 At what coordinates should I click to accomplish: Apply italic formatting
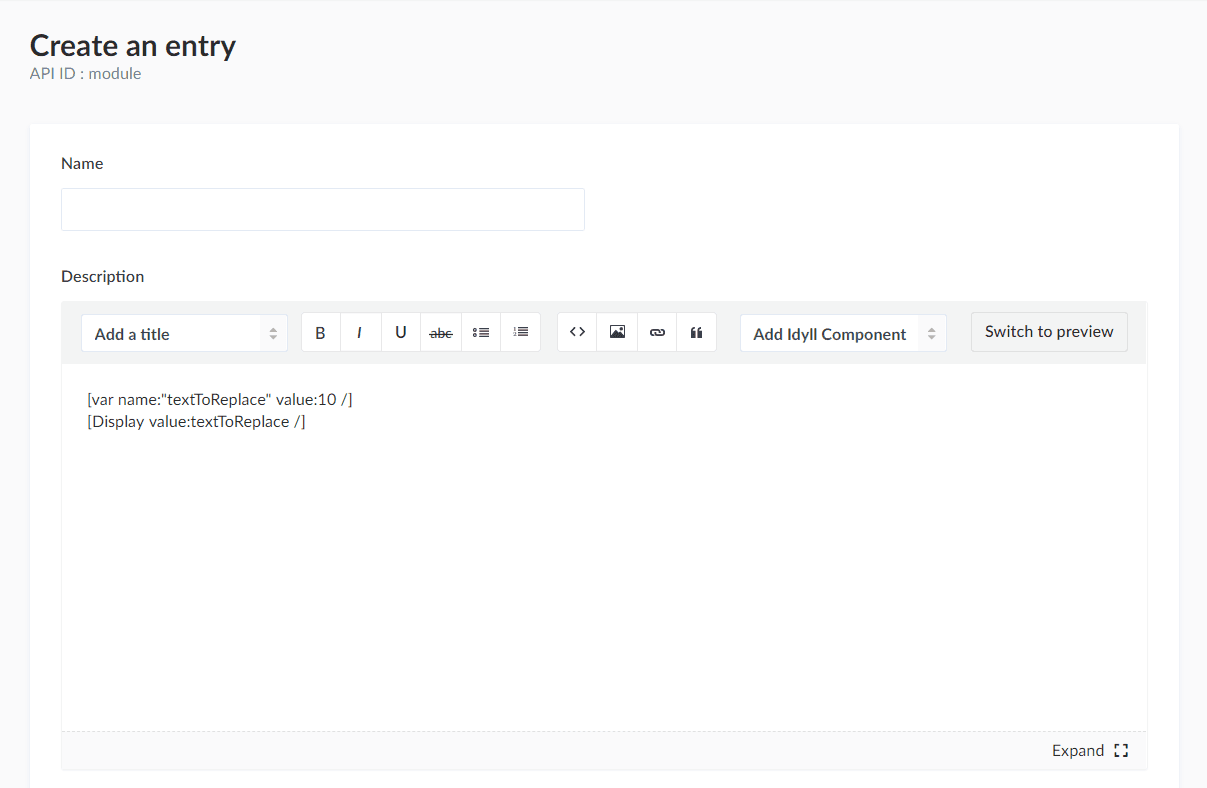(x=360, y=333)
